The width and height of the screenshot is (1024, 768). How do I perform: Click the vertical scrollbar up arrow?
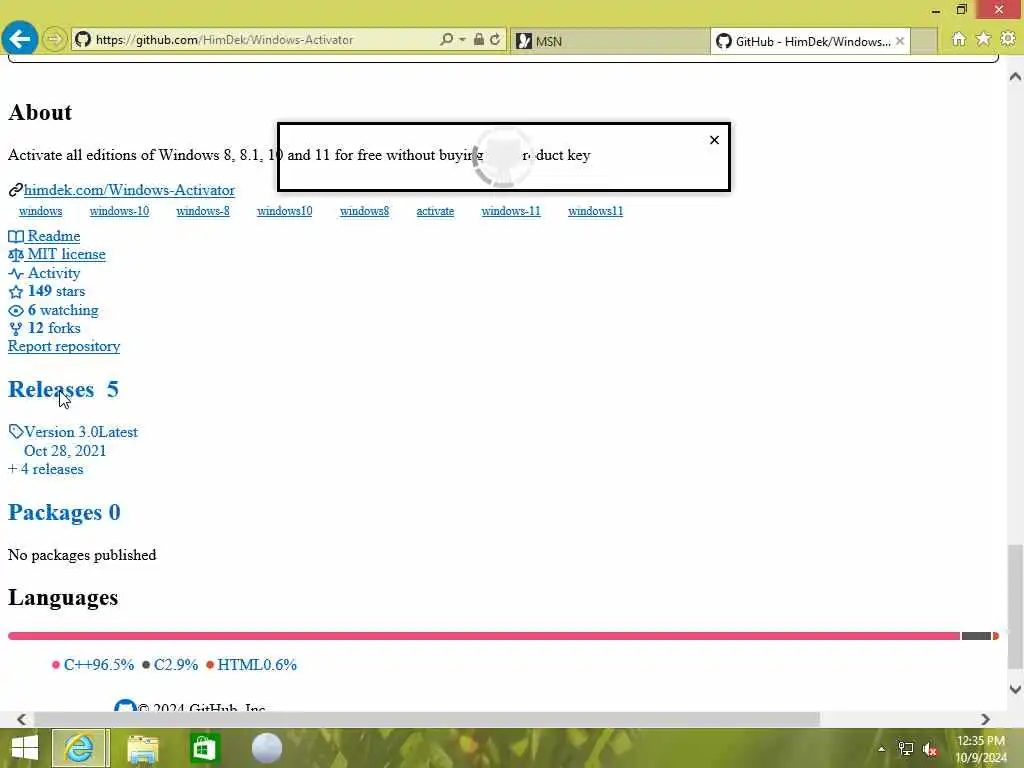(1016, 76)
